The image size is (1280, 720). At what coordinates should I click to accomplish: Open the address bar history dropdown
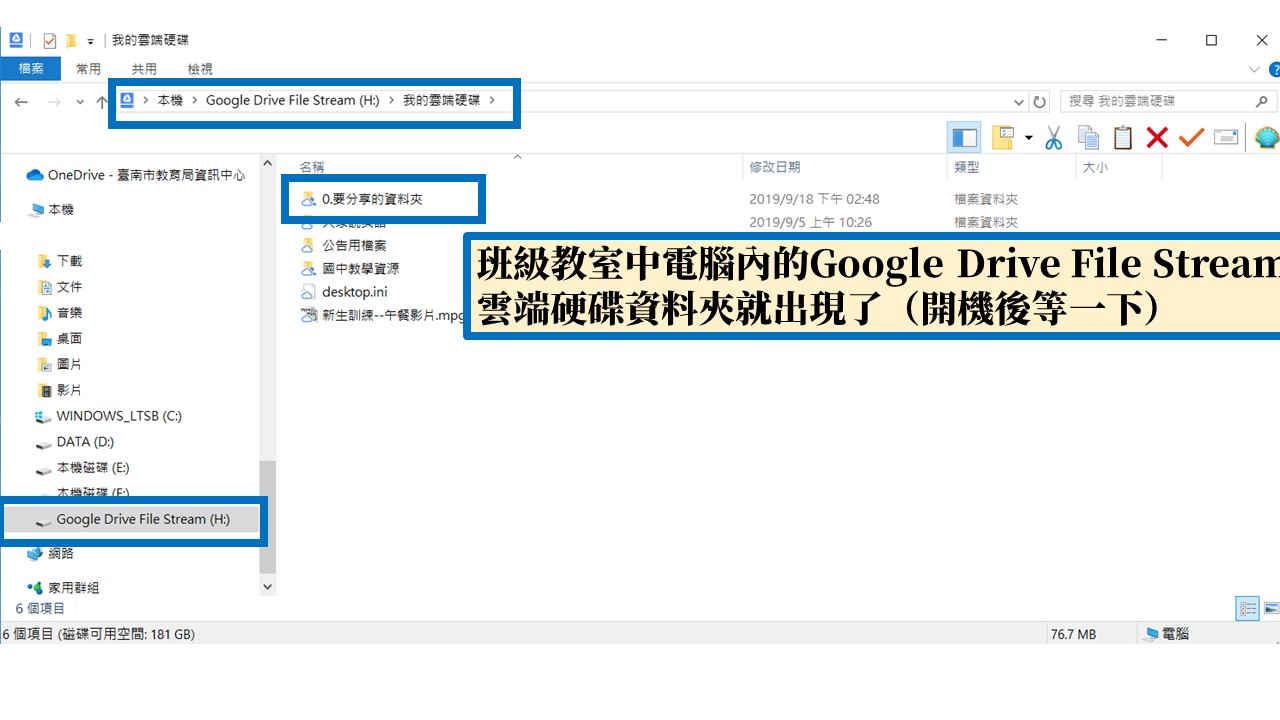pos(1019,101)
